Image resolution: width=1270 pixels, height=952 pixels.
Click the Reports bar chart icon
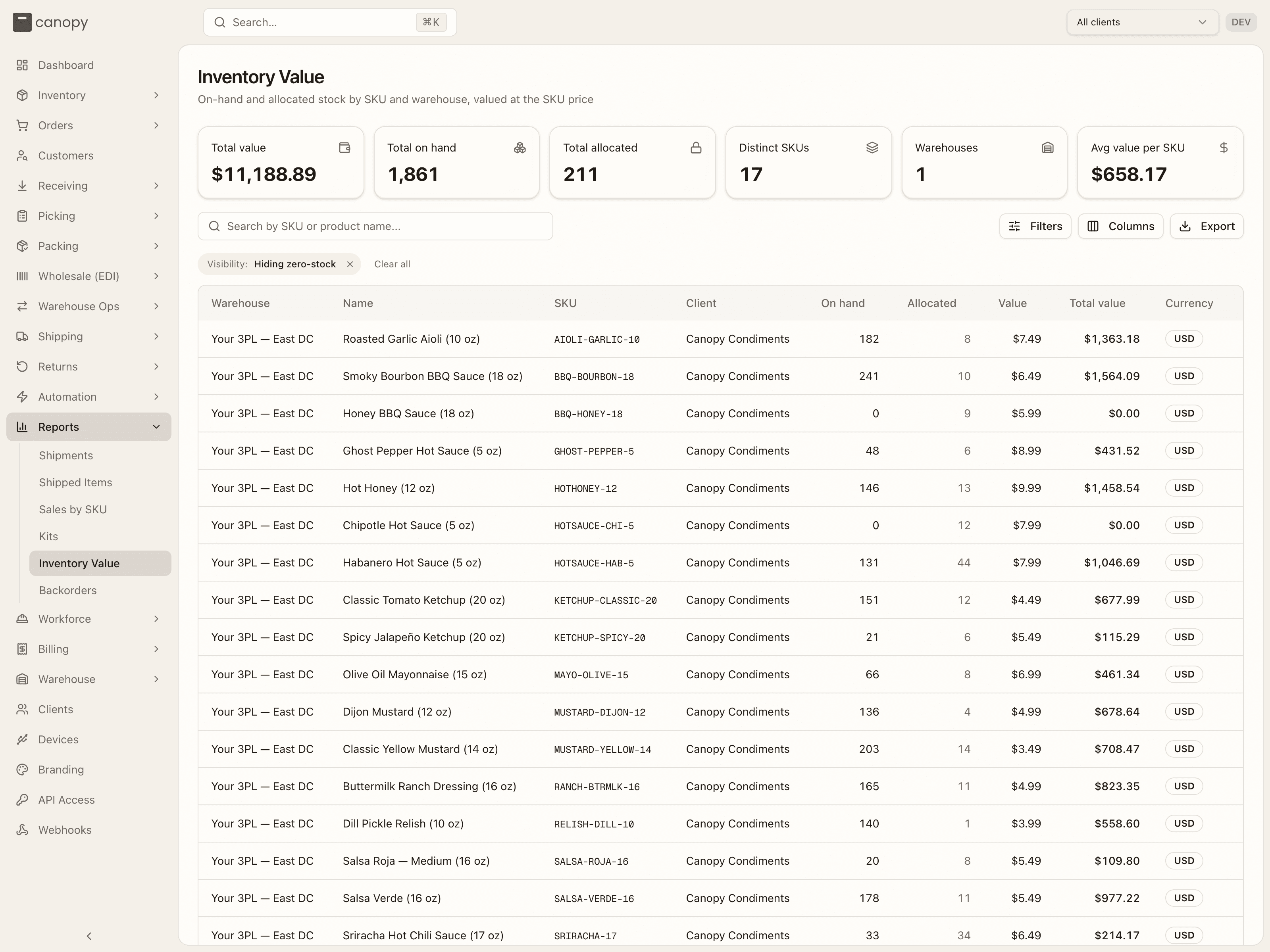tap(22, 426)
